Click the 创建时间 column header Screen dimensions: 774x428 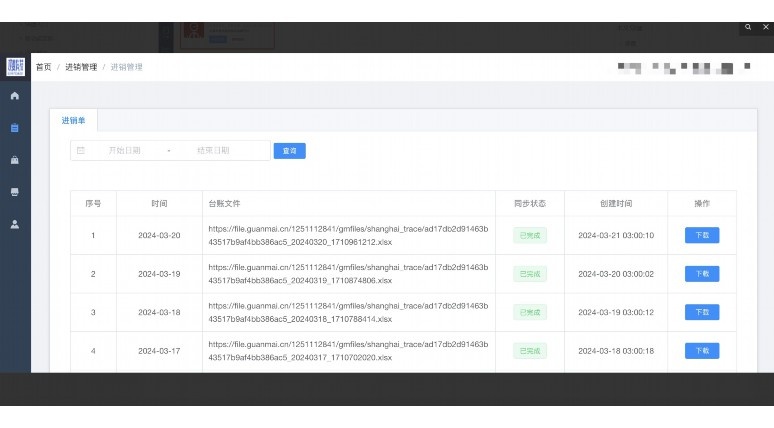point(616,203)
